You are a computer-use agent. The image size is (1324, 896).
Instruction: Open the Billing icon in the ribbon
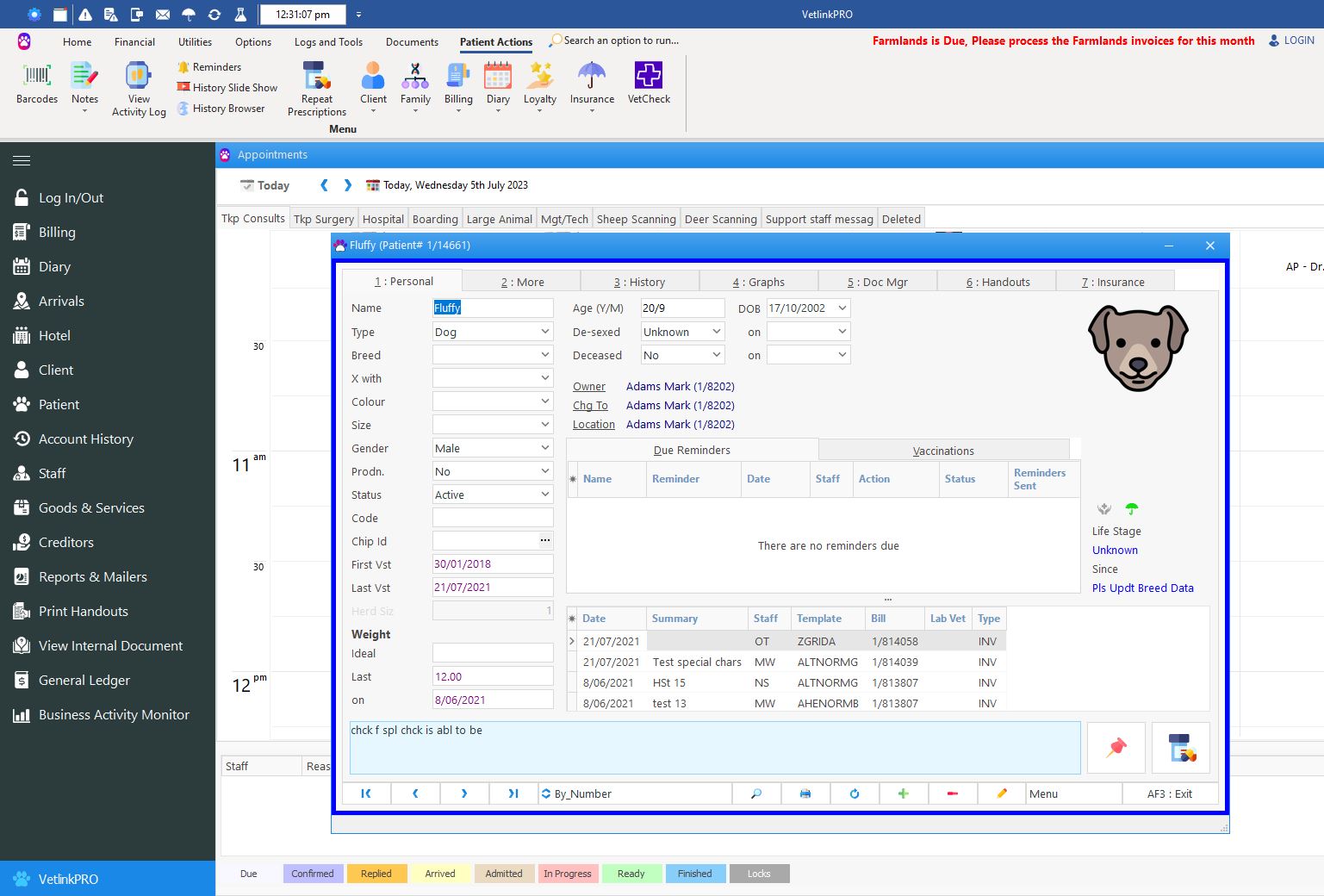coord(458,84)
